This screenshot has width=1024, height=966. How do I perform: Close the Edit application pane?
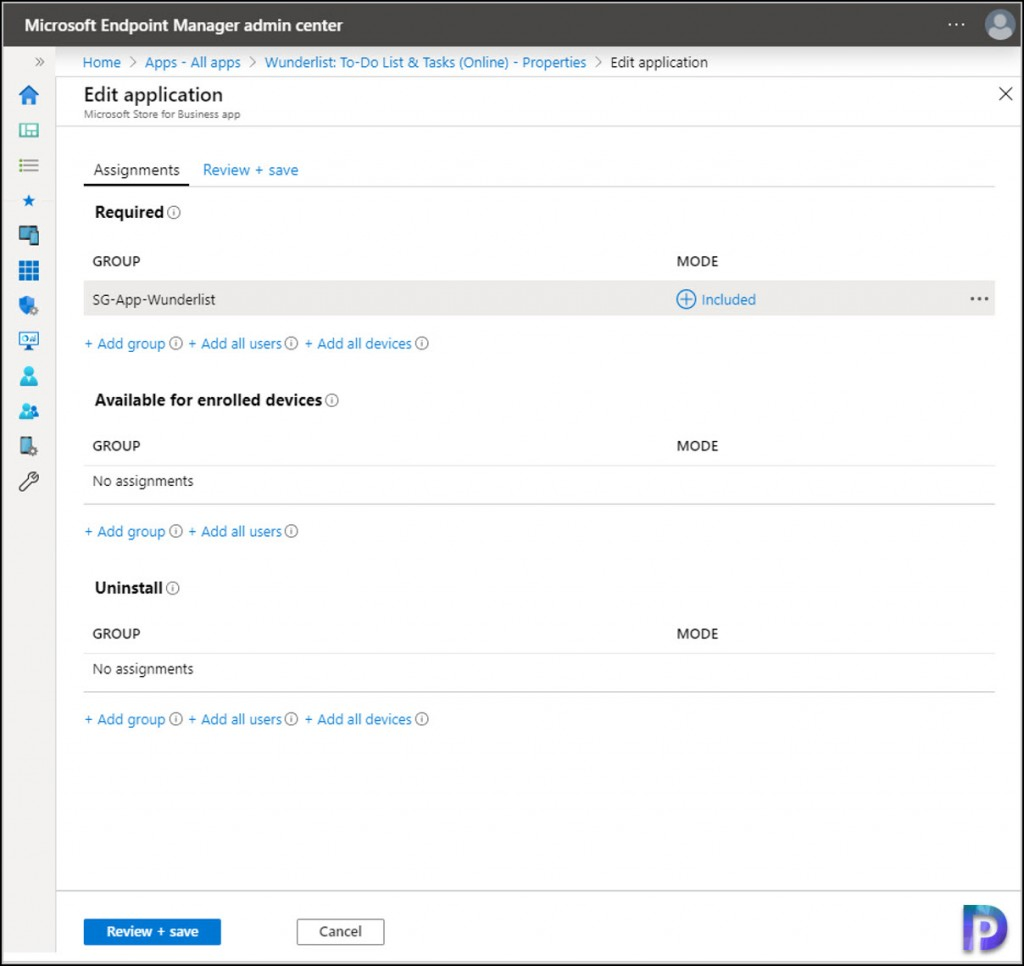[x=1005, y=94]
